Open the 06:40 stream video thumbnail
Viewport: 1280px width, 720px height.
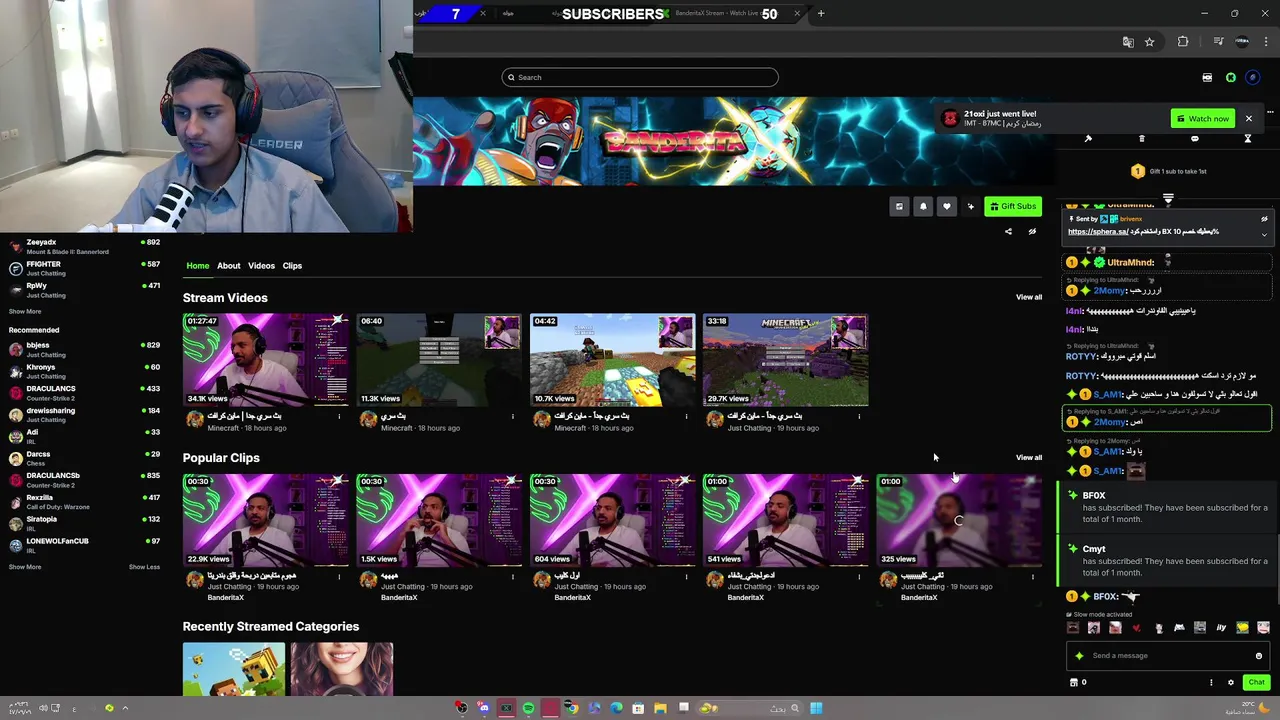439,360
